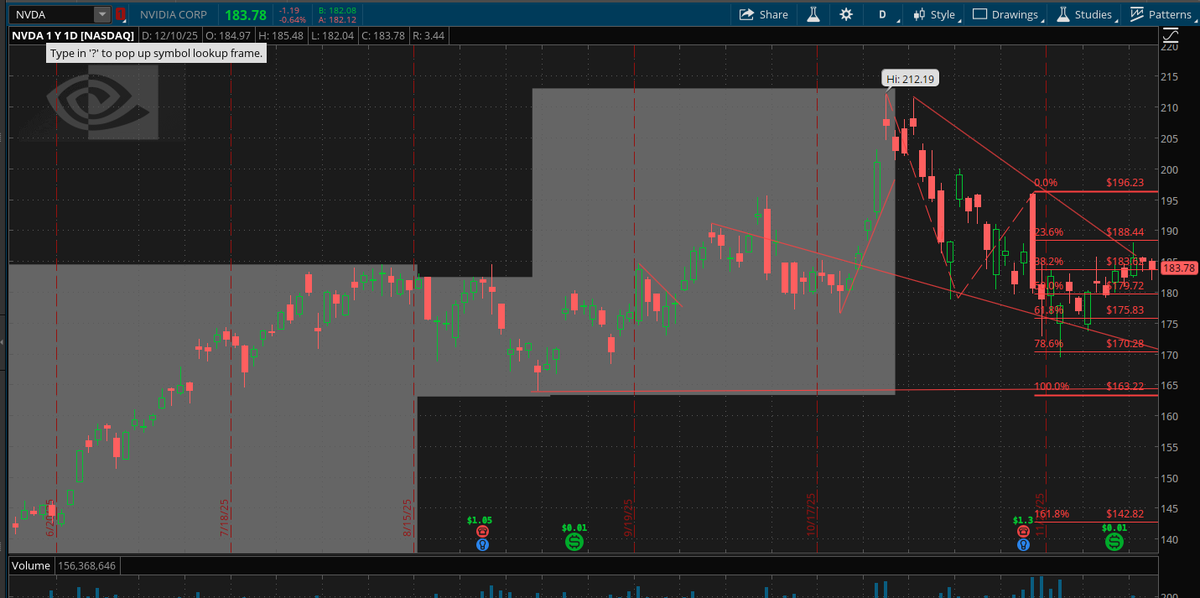The width and height of the screenshot is (1200, 598).
Task: Open the D aggregation period menu
Action: click(882, 14)
